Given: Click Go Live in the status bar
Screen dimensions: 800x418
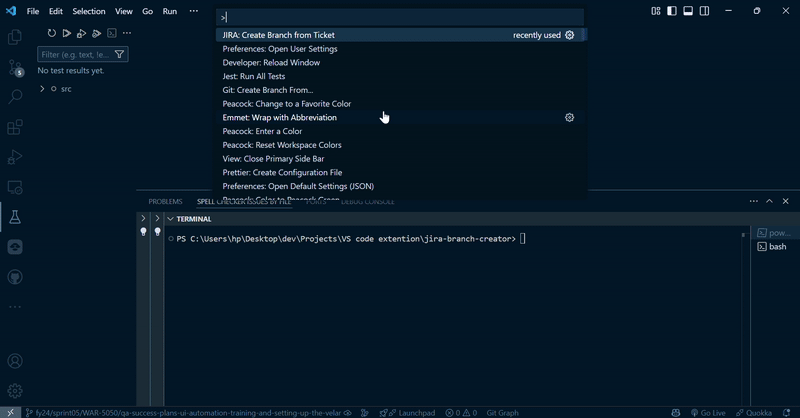Looking at the screenshot, I should (707, 412).
